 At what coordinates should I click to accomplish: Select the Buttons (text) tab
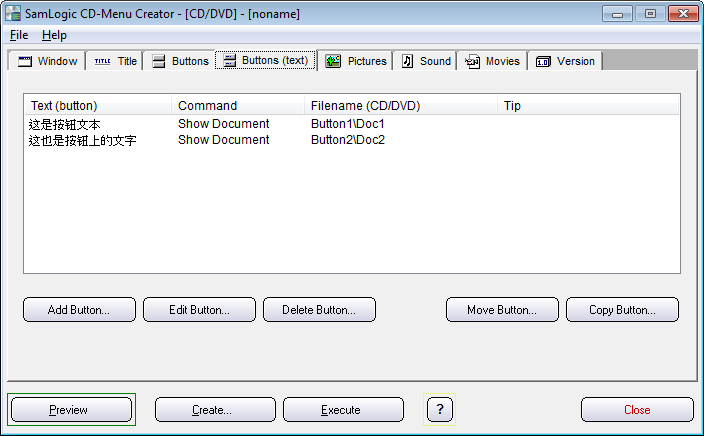tap(266, 60)
